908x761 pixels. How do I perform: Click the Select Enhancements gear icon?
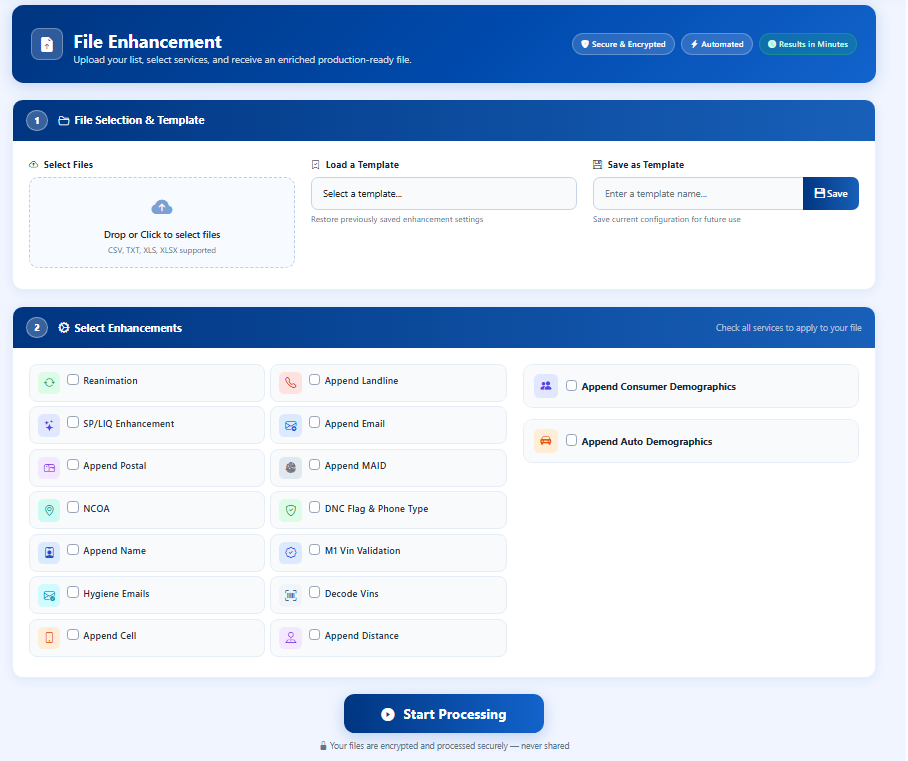click(x=64, y=328)
